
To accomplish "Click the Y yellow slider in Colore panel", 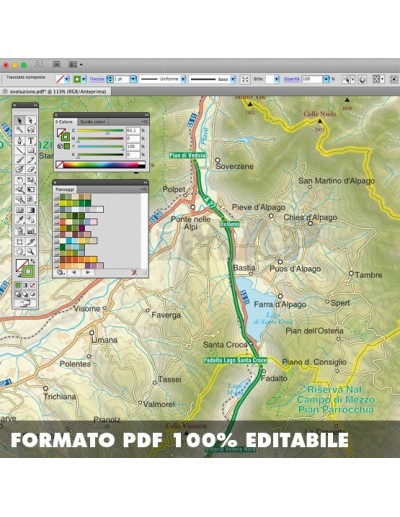I will 101,147.
